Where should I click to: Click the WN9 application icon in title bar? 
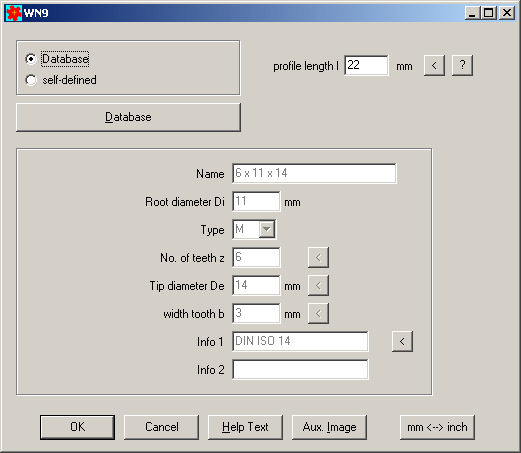14,13
